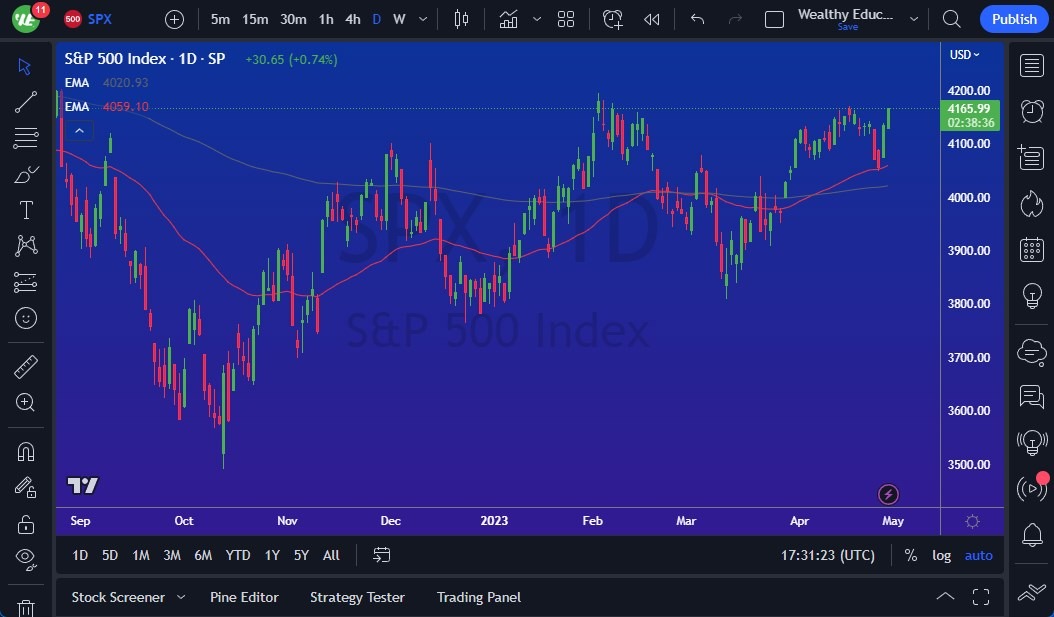Open the economic calendar panel

tap(1031, 250)
